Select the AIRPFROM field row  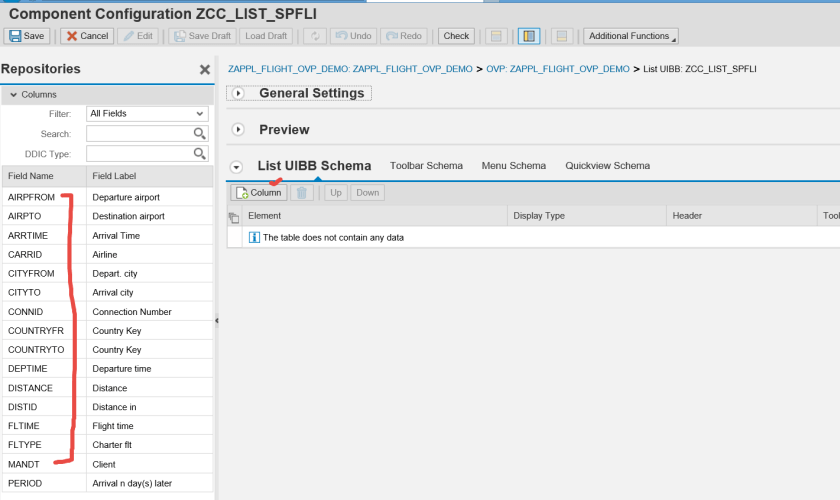click(108, 197)
